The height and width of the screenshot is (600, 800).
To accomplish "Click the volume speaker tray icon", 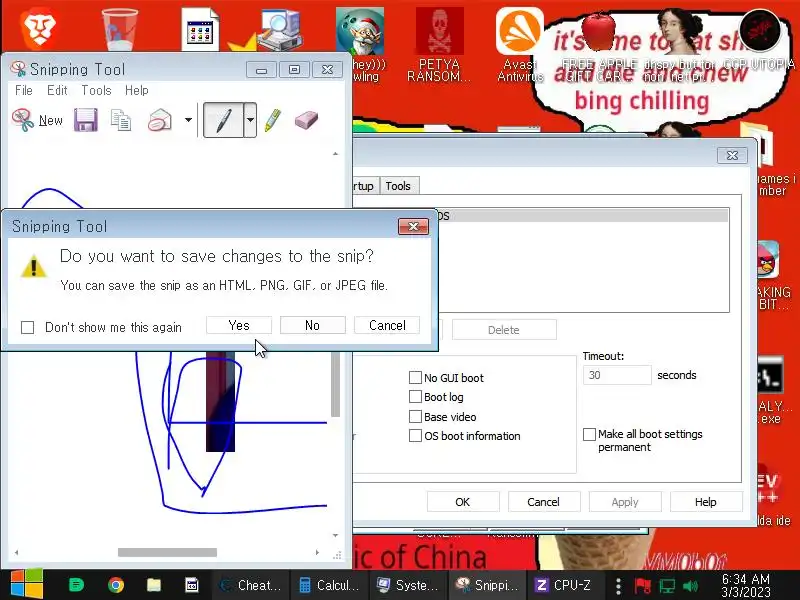I will [x=690, y=586].
